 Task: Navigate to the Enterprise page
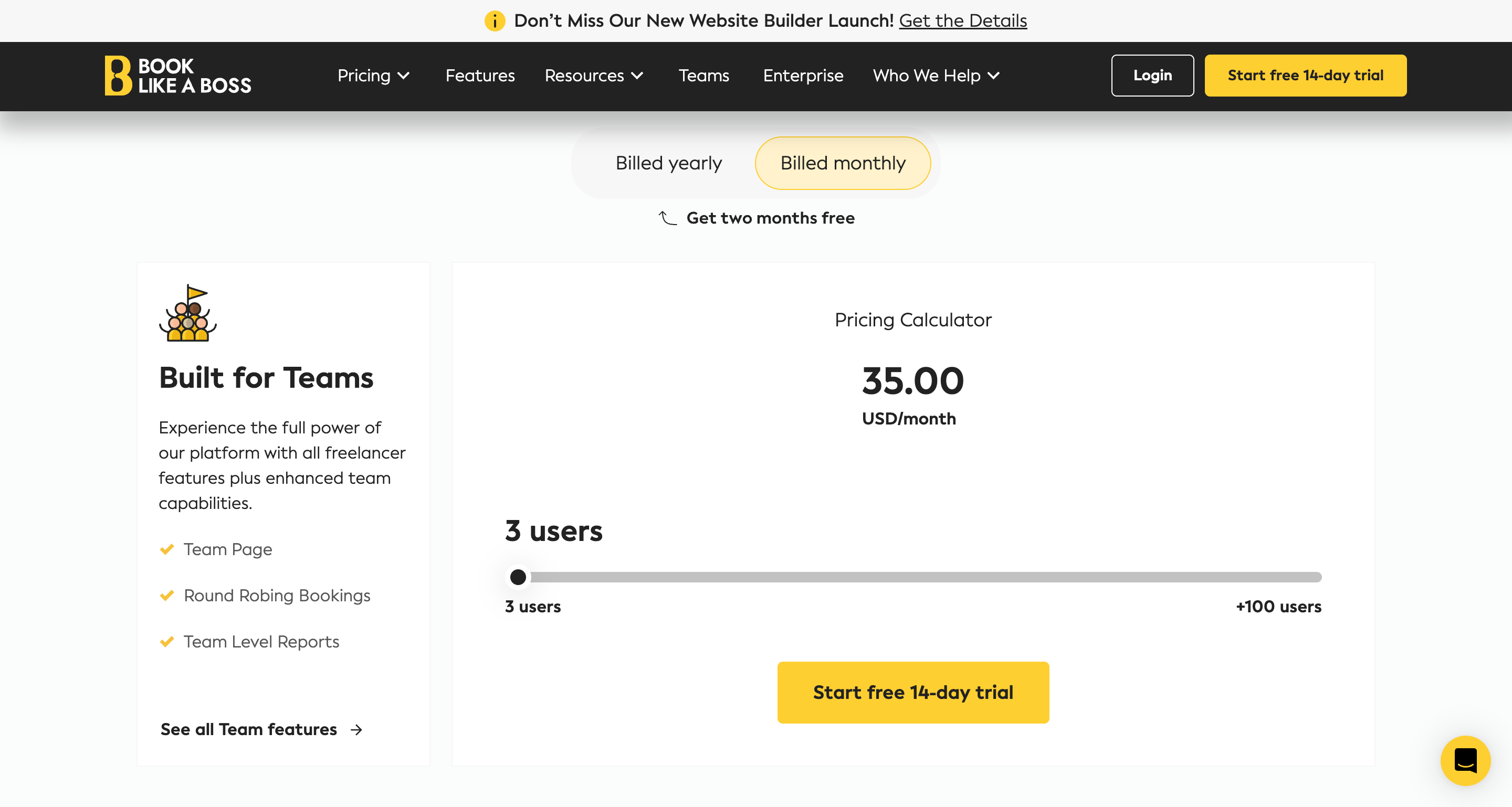tap(802, 76)
